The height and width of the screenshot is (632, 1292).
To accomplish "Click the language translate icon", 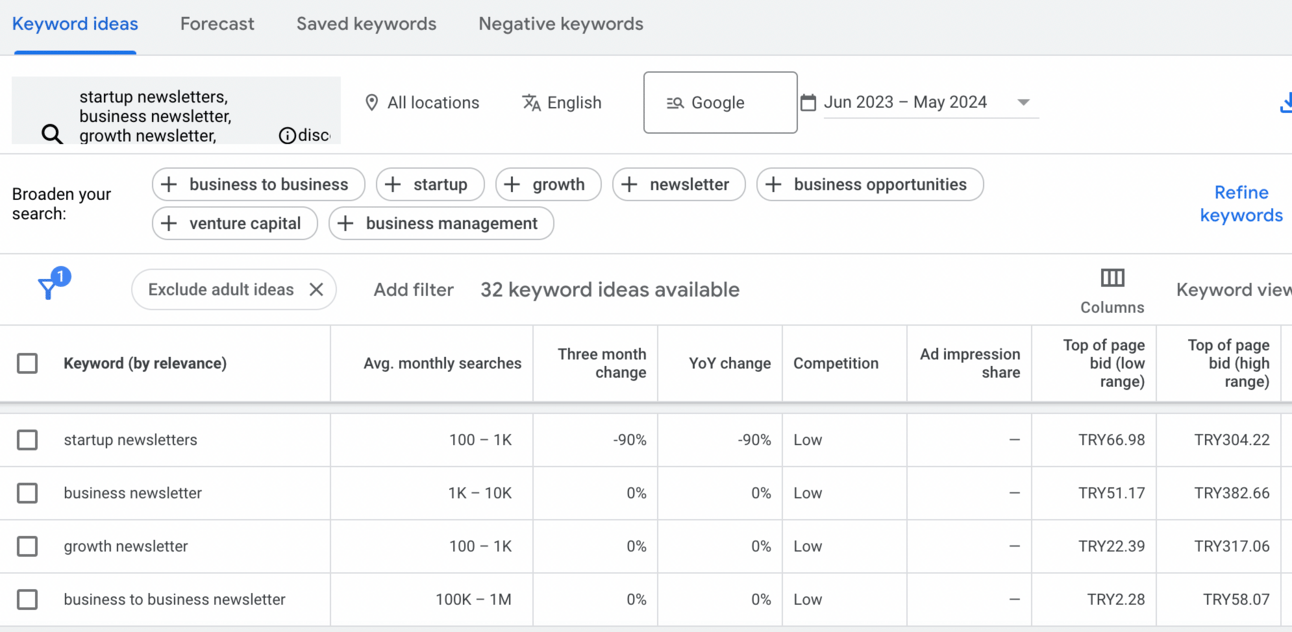I will click(531, 103).
